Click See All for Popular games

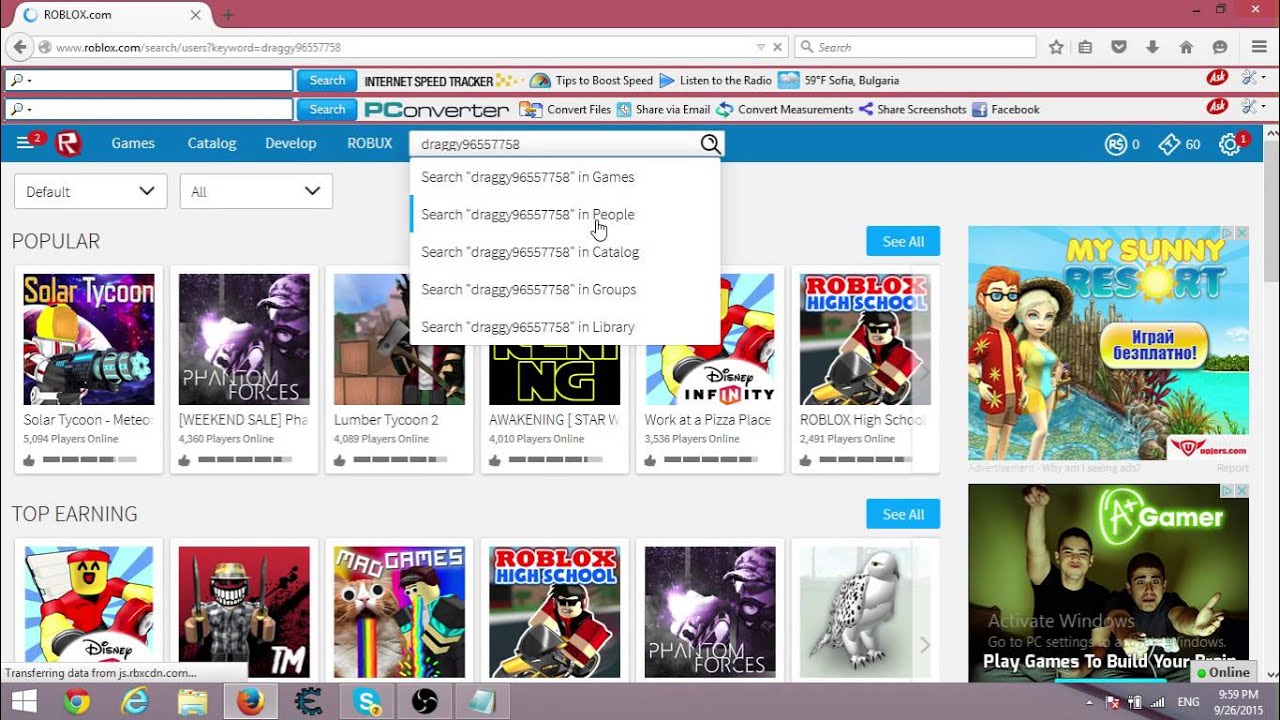click(x=903, y=241)
